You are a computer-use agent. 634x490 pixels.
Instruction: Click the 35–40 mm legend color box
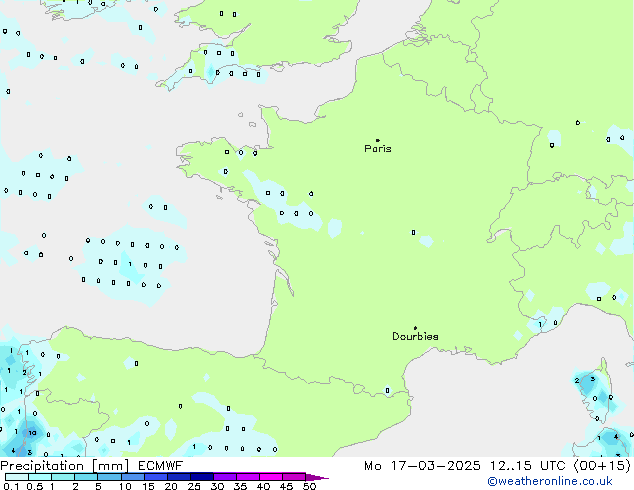pos(247,477)
